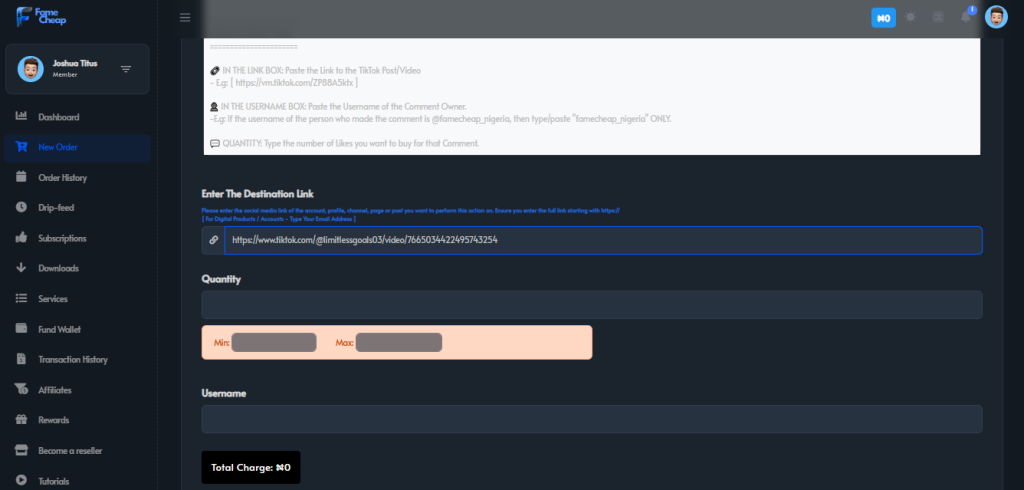
Task: Click the Drip-feed clock icon
Action: pyautogui.click(x=22, y=207)
